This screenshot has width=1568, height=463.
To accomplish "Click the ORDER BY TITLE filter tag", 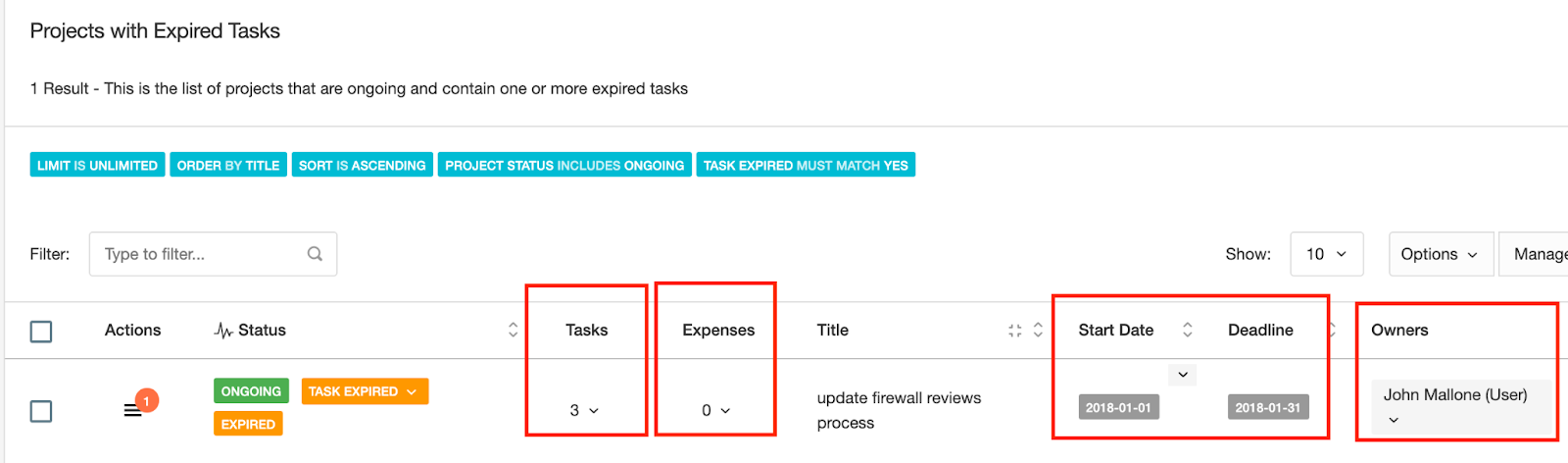I will click(x=228, y=165).
